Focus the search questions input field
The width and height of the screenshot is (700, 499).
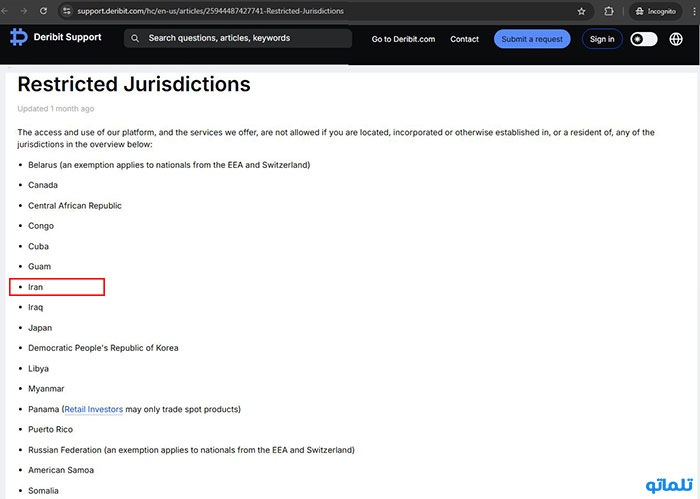[x=238, y=38]
